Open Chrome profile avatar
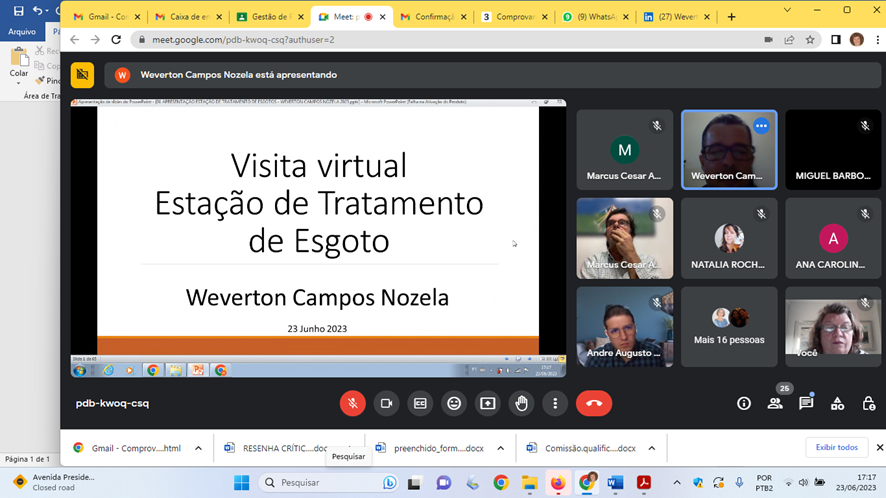Image resolution: width=886 pixels, height=498 pixels. pyautogui.click(x=857, y=40)
